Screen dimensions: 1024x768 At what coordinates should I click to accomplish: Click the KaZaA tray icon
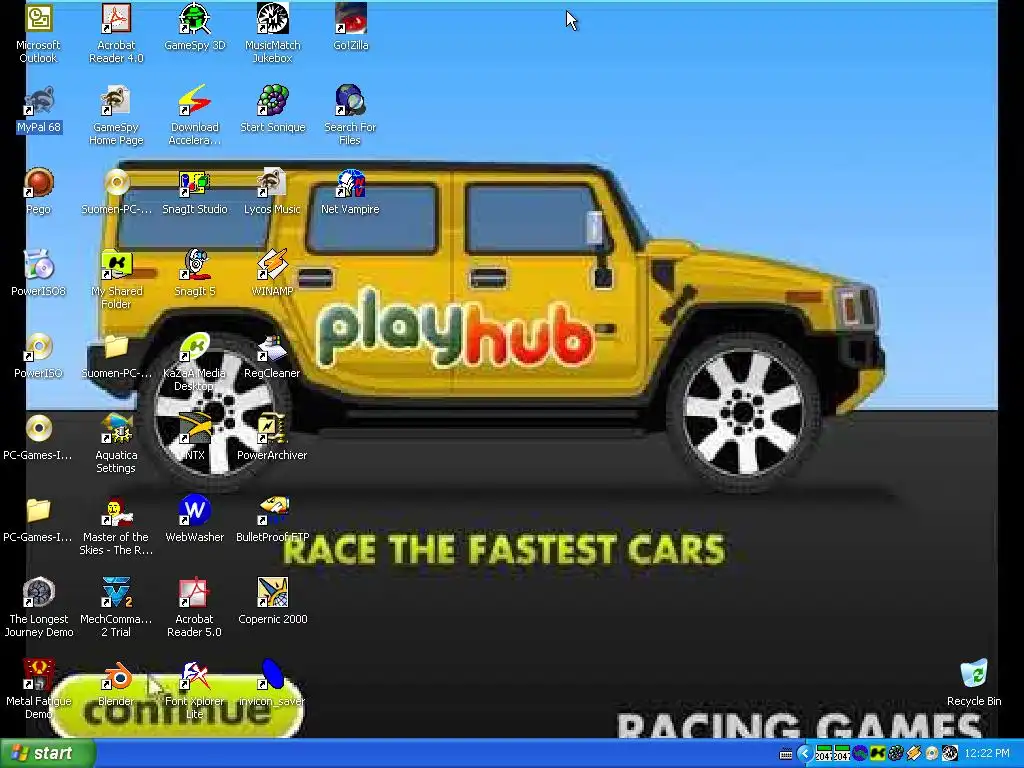coord(878,754)
